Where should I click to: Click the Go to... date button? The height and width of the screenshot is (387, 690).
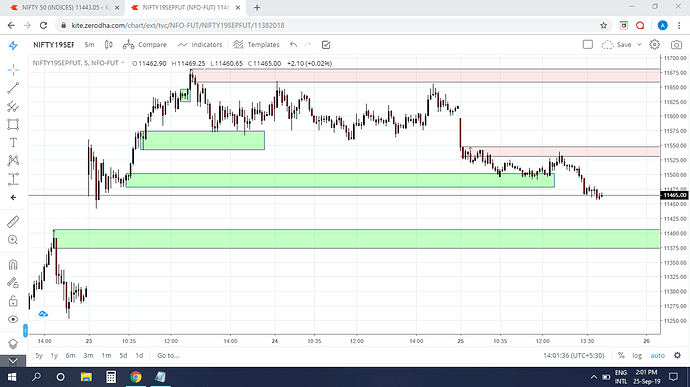pyautogui.click(x=168, y=355)
